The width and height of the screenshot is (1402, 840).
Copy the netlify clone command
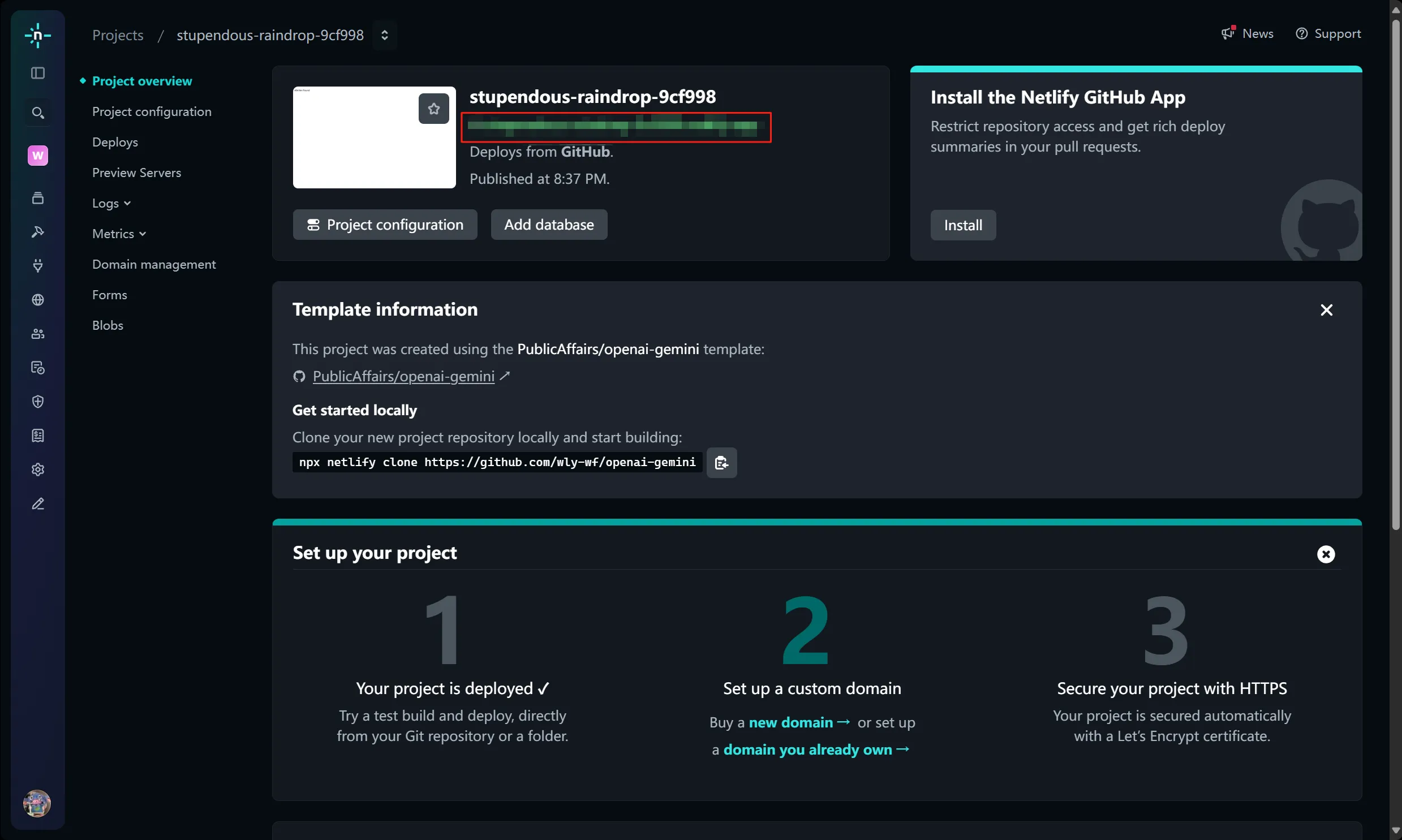[x=721, y=463]
